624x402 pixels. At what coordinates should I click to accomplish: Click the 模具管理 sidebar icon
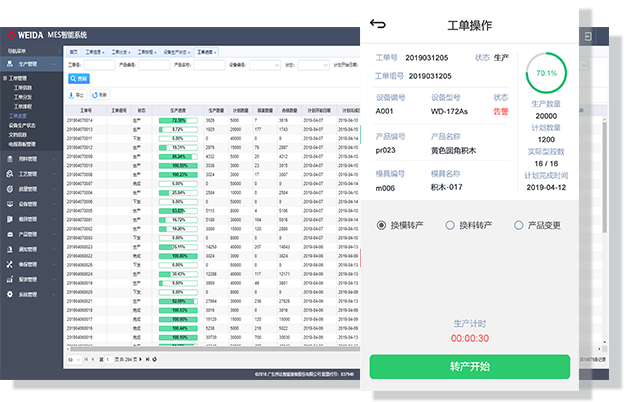tap(10, 219)
